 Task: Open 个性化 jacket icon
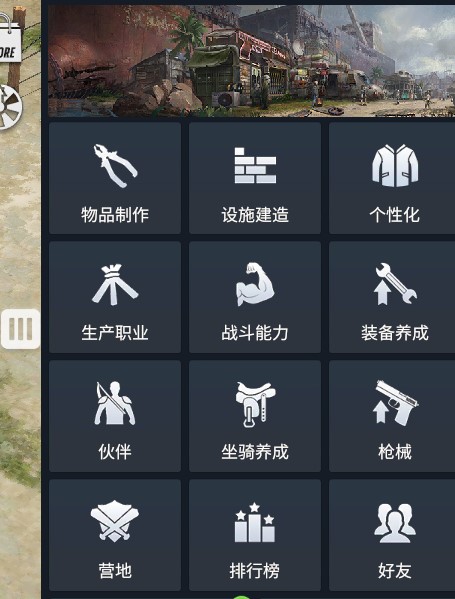(x=395, y=165)
